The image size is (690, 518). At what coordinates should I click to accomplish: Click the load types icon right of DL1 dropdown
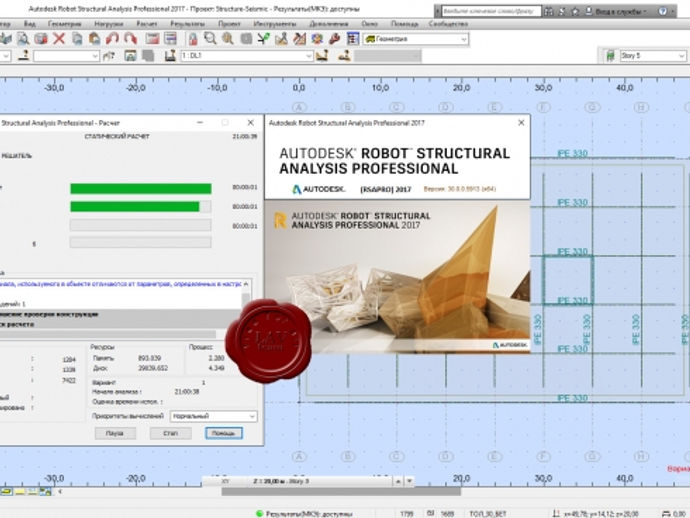pos(322,56)
